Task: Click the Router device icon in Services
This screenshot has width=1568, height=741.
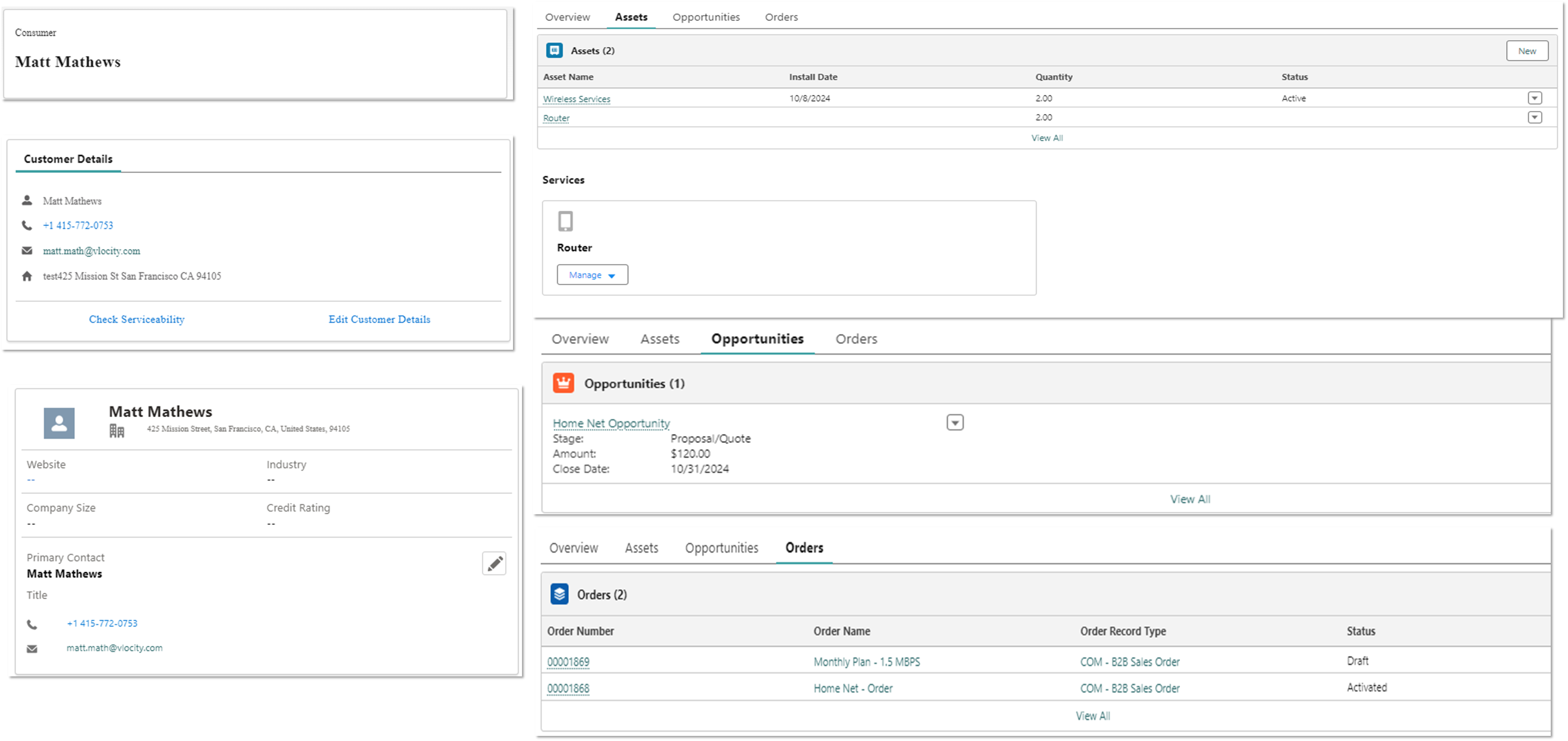Action: (x=565, y=221)
